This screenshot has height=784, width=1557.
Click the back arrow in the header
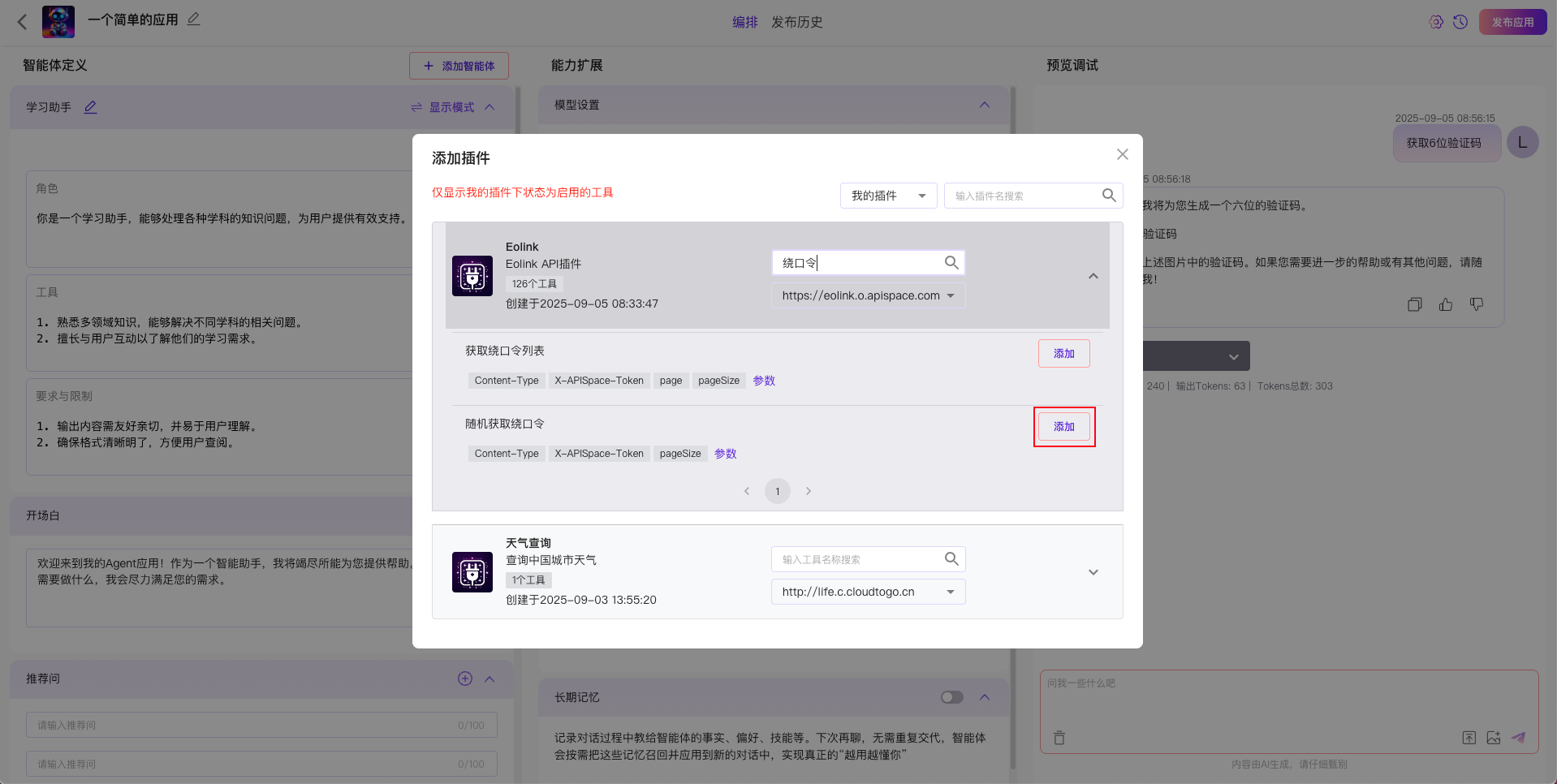pos(22,22)
